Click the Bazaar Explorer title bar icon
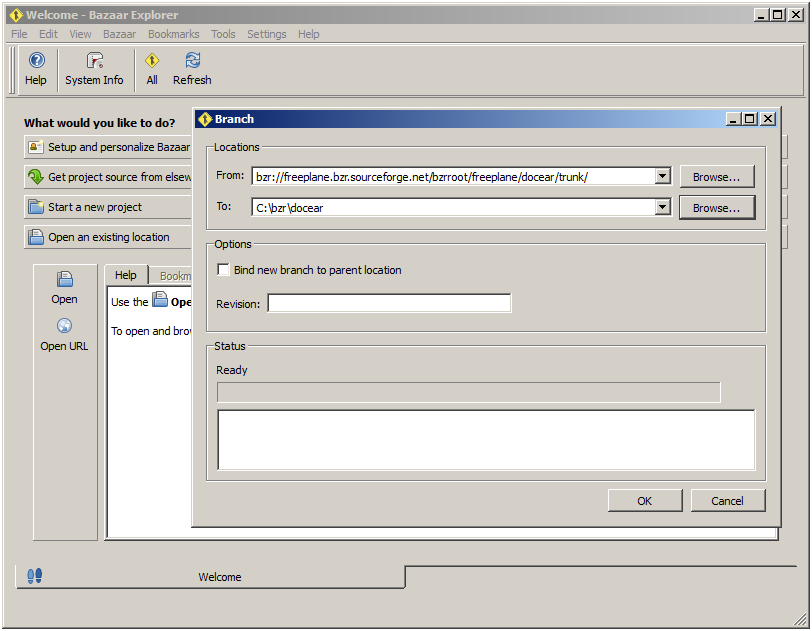 [16, 15]
